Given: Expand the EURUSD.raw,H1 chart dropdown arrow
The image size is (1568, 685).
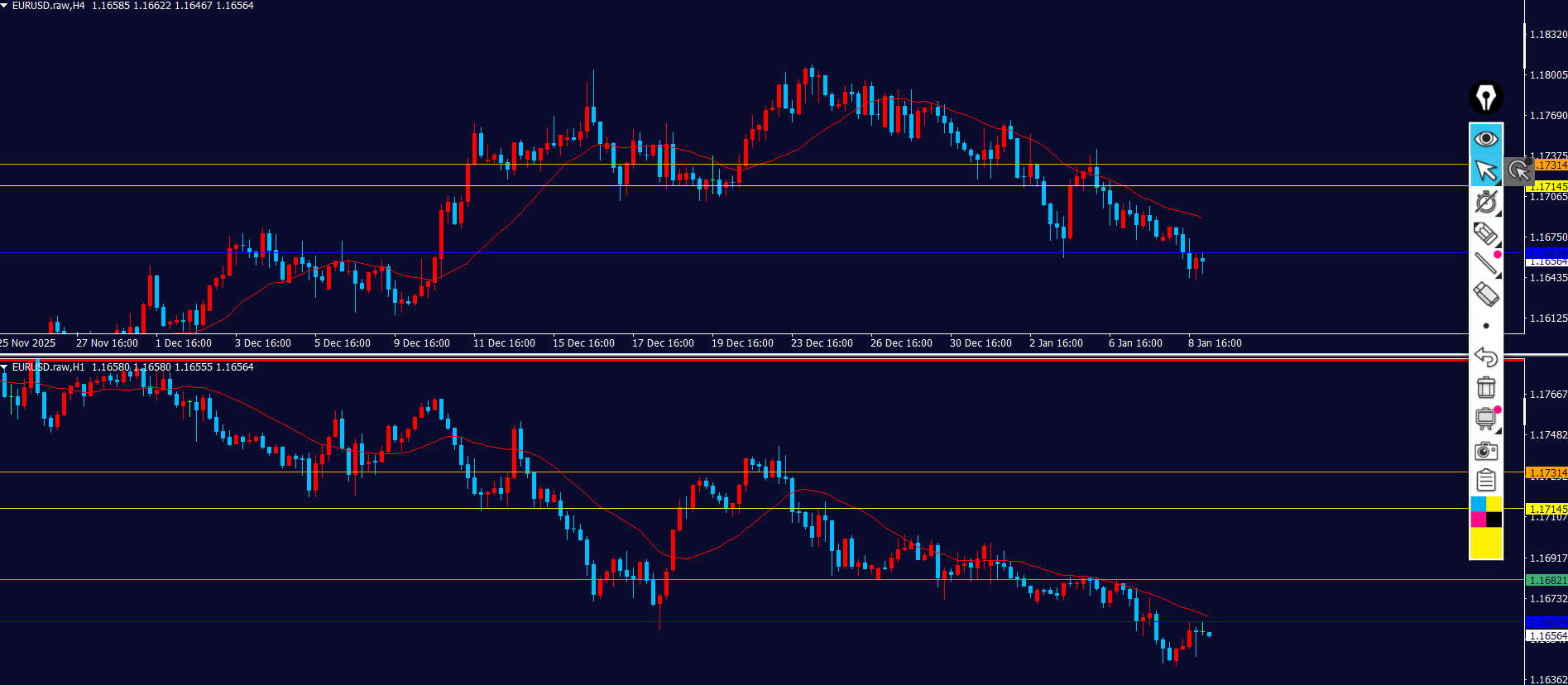Looking at the screenshot, I should point(5,367).
